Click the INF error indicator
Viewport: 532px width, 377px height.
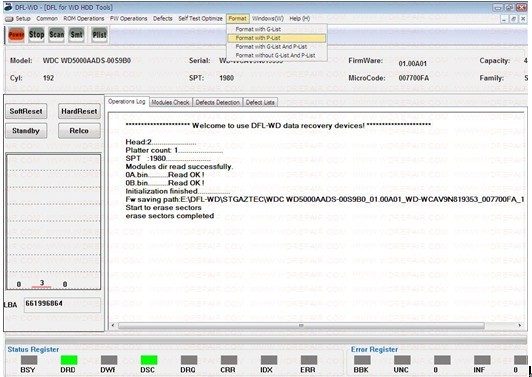click(x=482, y=360)
